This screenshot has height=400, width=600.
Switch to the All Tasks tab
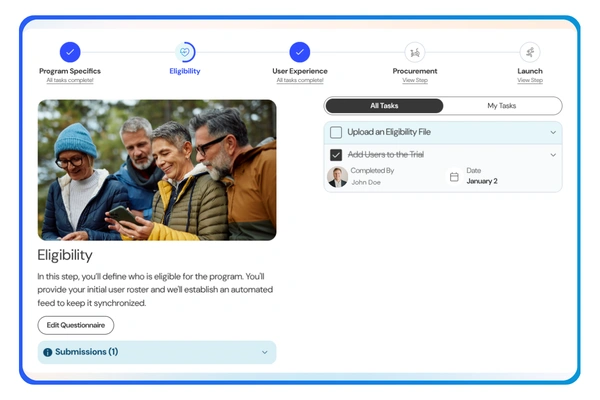(384, 106)
